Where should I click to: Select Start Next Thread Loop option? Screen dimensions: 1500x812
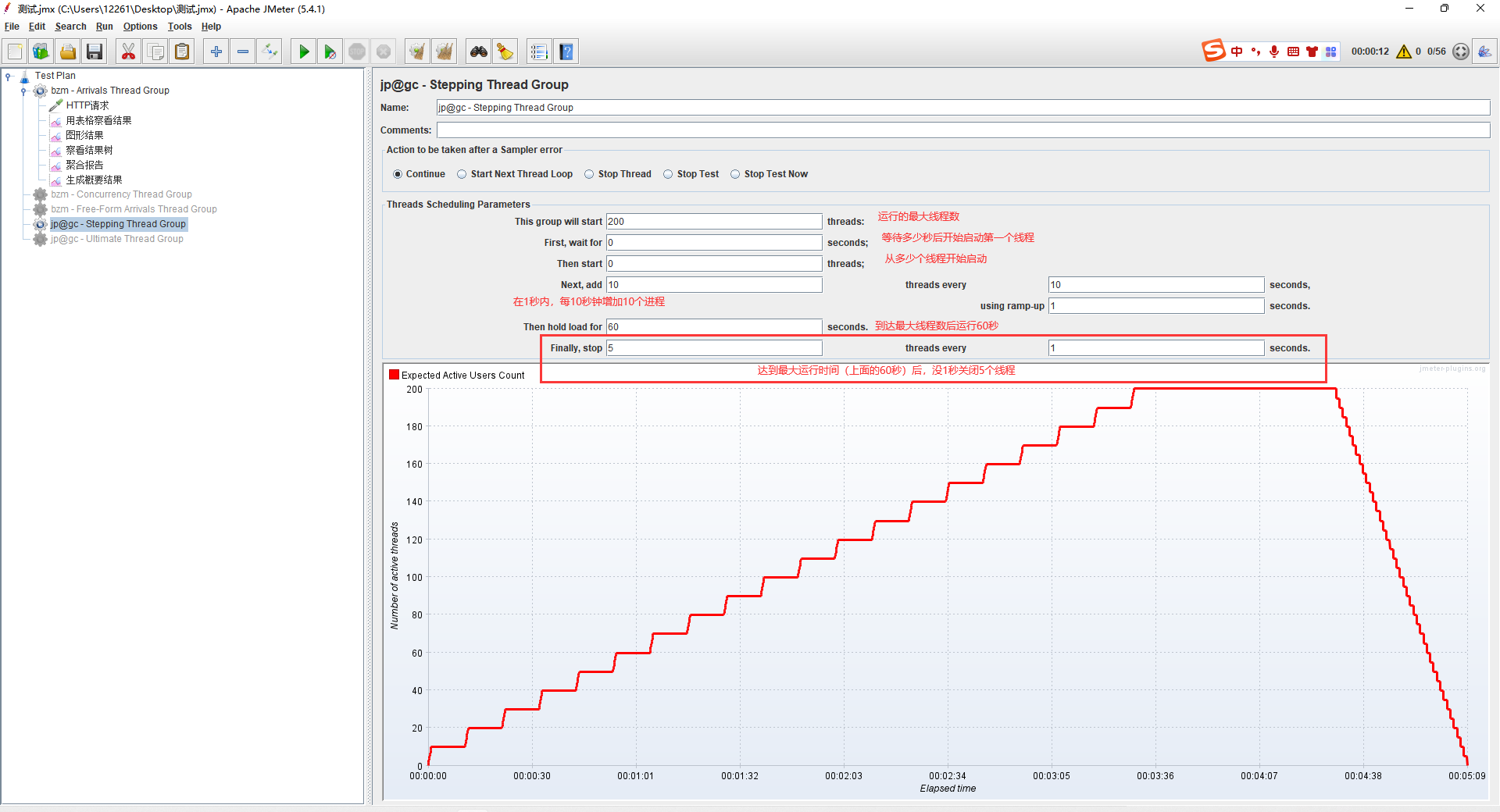tap(462, 174)
